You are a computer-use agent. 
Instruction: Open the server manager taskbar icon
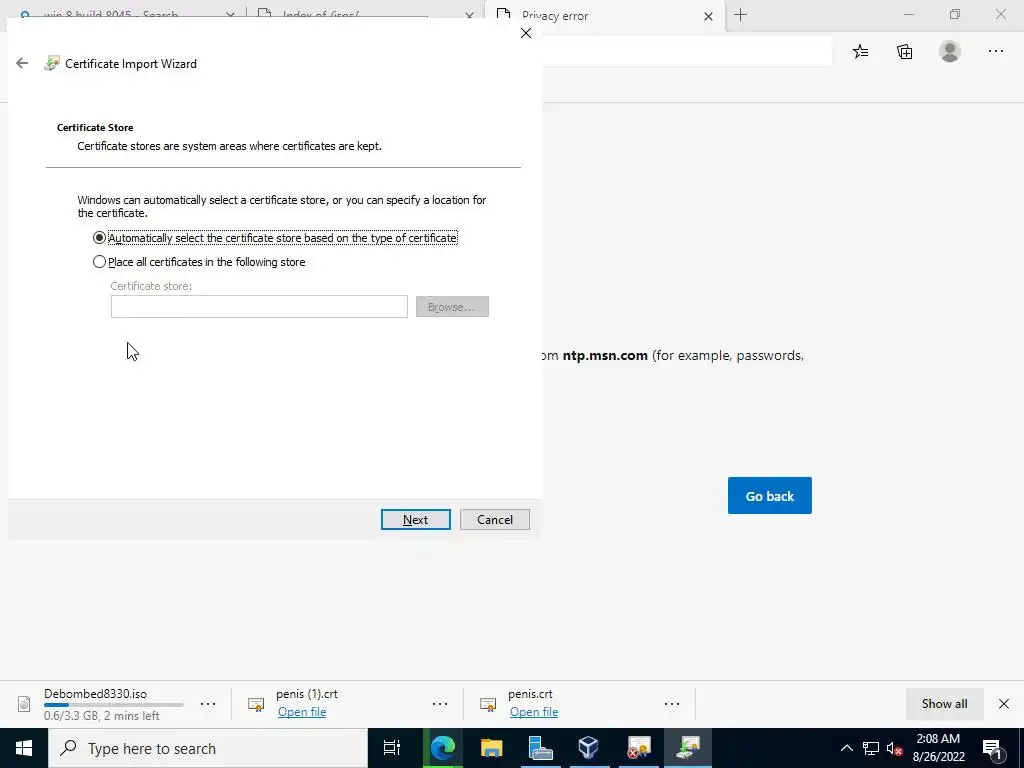pyautogui.click(x=541, y=748)
